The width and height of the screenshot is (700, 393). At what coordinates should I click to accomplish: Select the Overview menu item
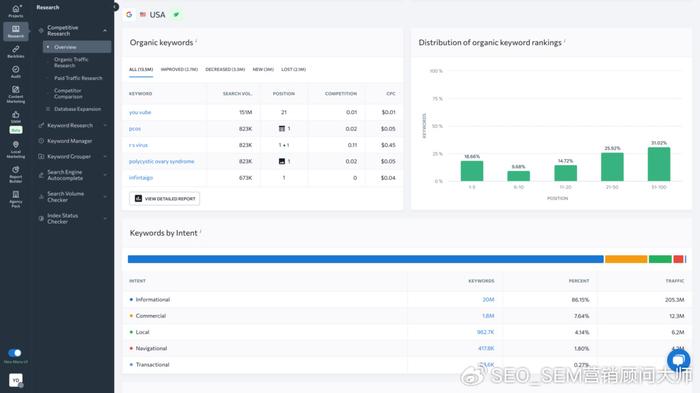click(77, 47)
